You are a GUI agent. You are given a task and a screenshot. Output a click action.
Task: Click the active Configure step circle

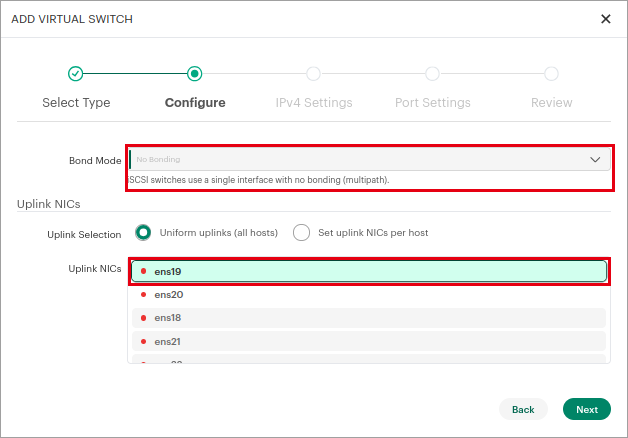pos(194,74)
